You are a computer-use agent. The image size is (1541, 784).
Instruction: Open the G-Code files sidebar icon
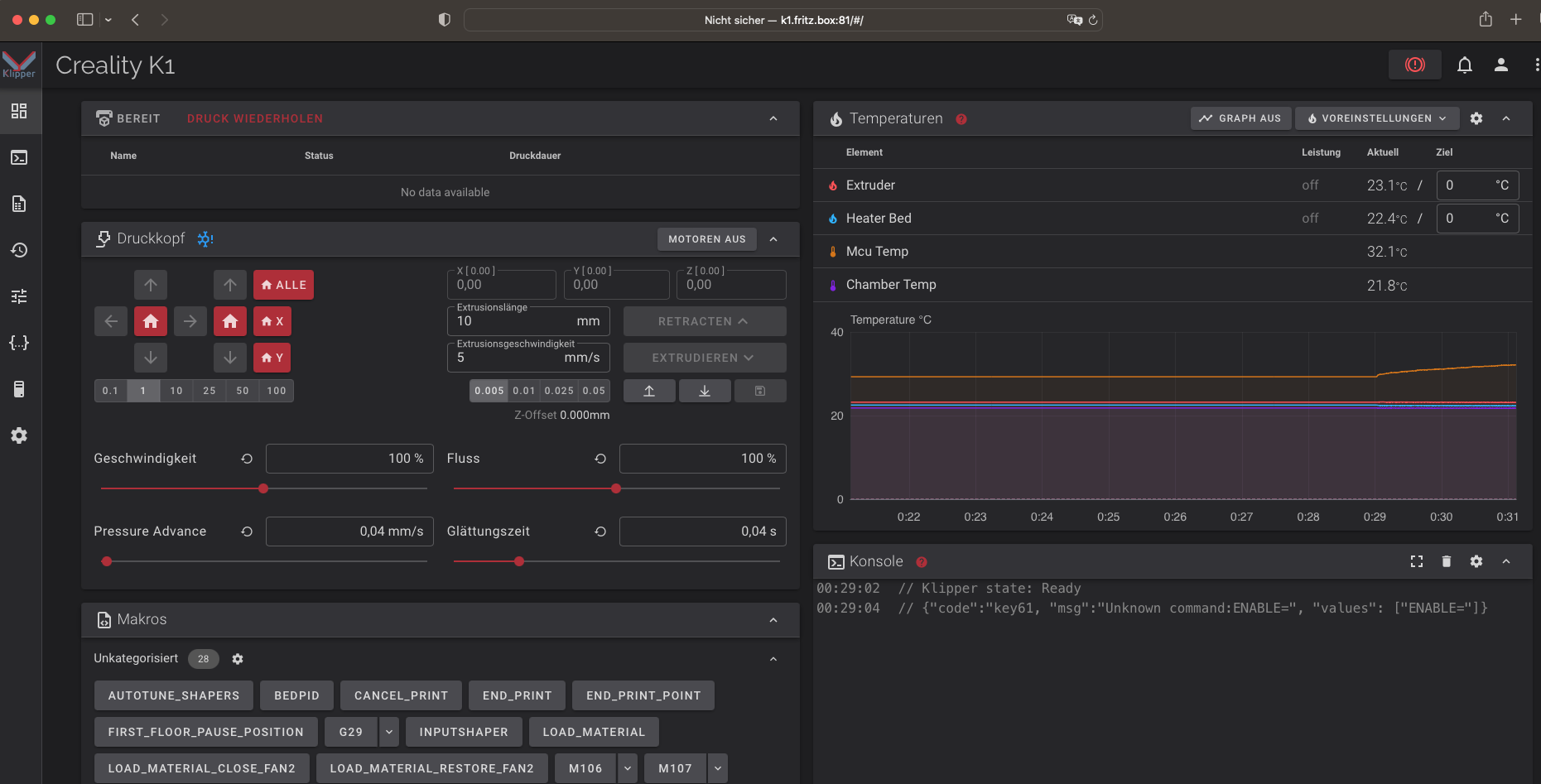(19, 204)
